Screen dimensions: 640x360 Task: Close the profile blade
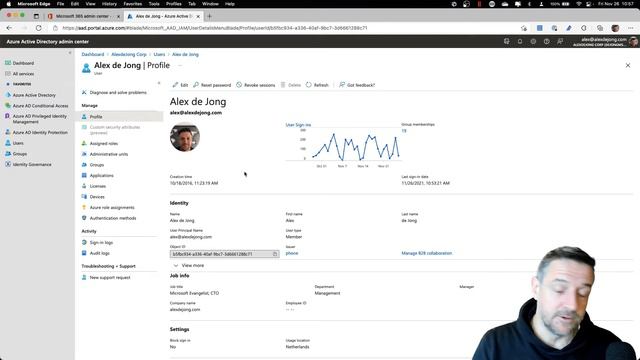[628, 65]
